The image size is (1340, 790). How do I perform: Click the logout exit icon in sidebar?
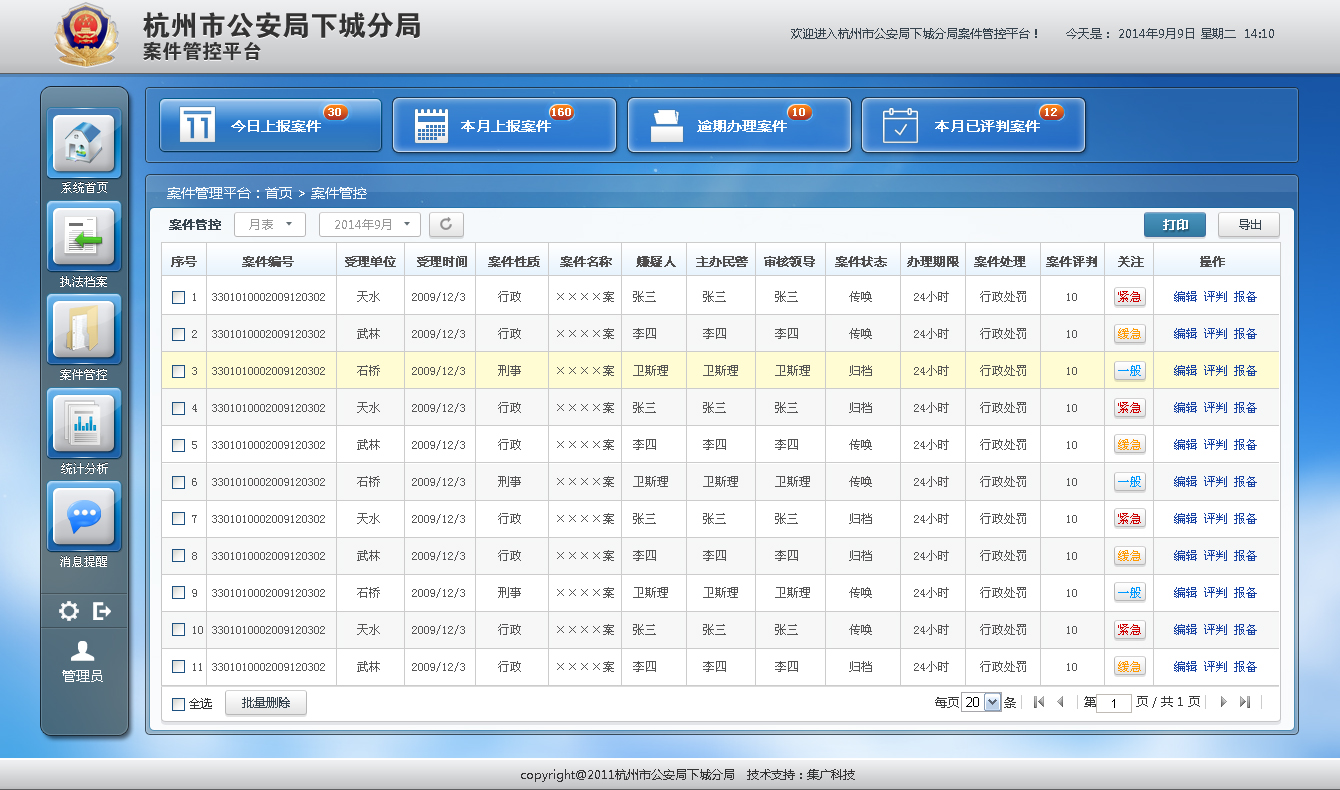[102, 611]
